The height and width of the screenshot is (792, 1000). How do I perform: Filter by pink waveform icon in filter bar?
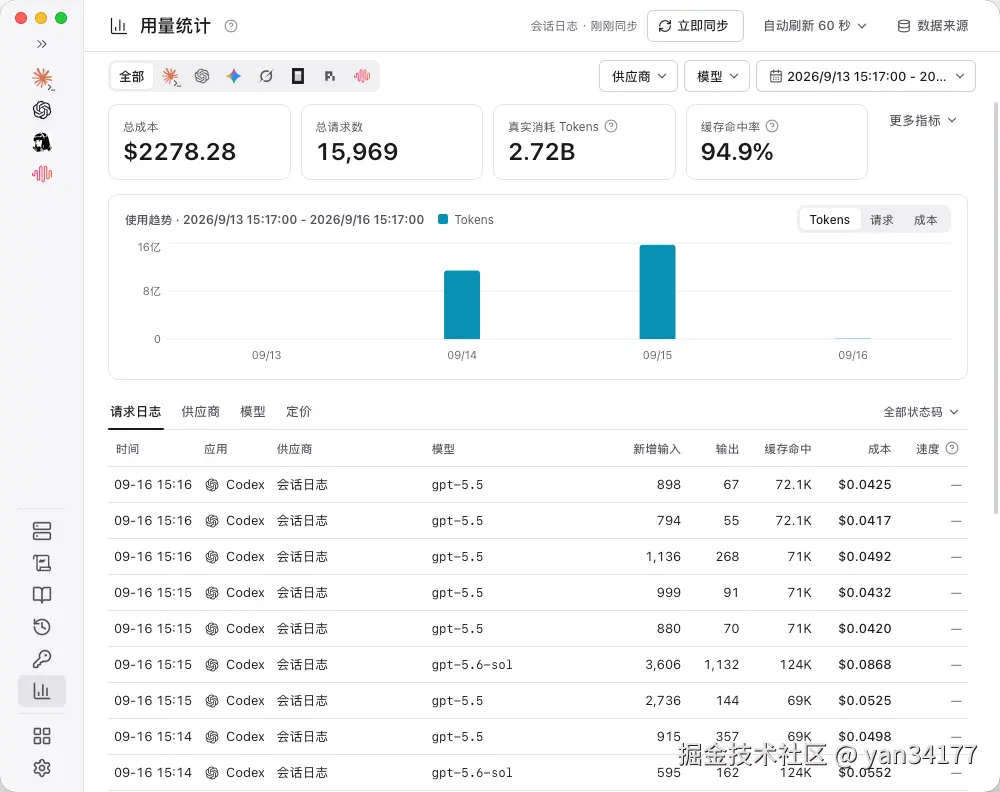click(x=362, y=77)
